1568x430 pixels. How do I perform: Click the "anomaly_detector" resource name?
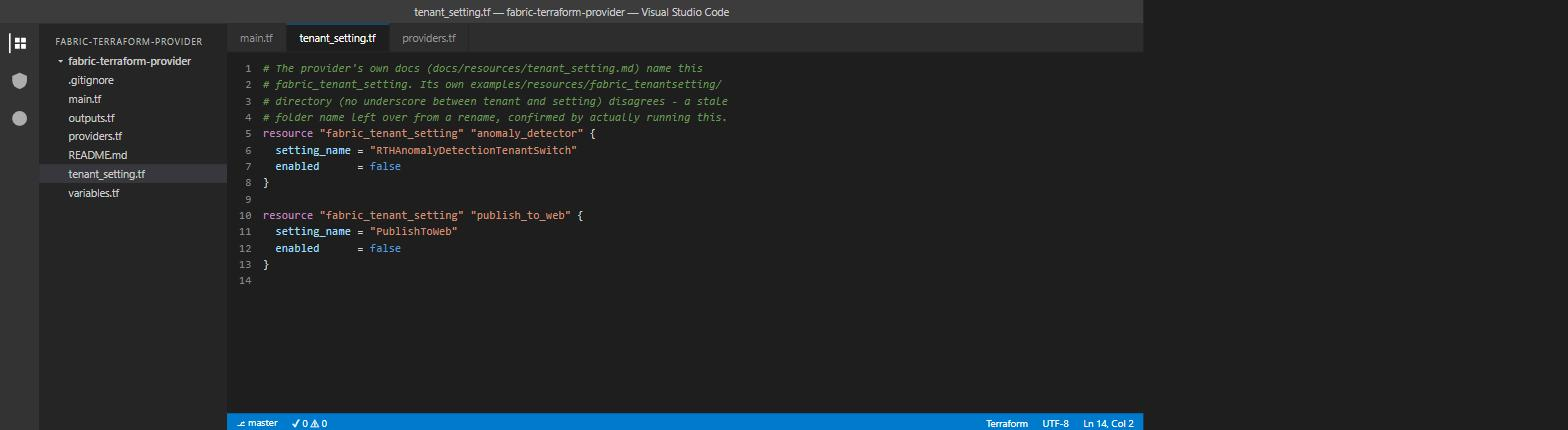pyautogui.click(x=526, y=133)
